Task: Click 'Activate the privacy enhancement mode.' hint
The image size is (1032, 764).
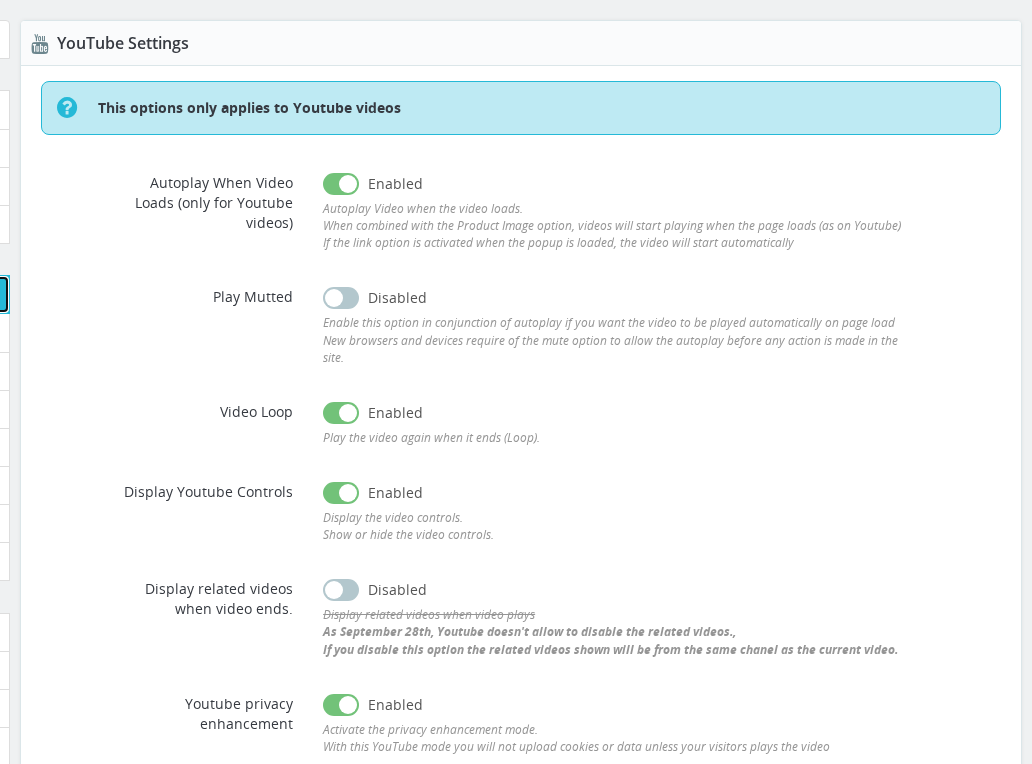Action: (430, 730)
